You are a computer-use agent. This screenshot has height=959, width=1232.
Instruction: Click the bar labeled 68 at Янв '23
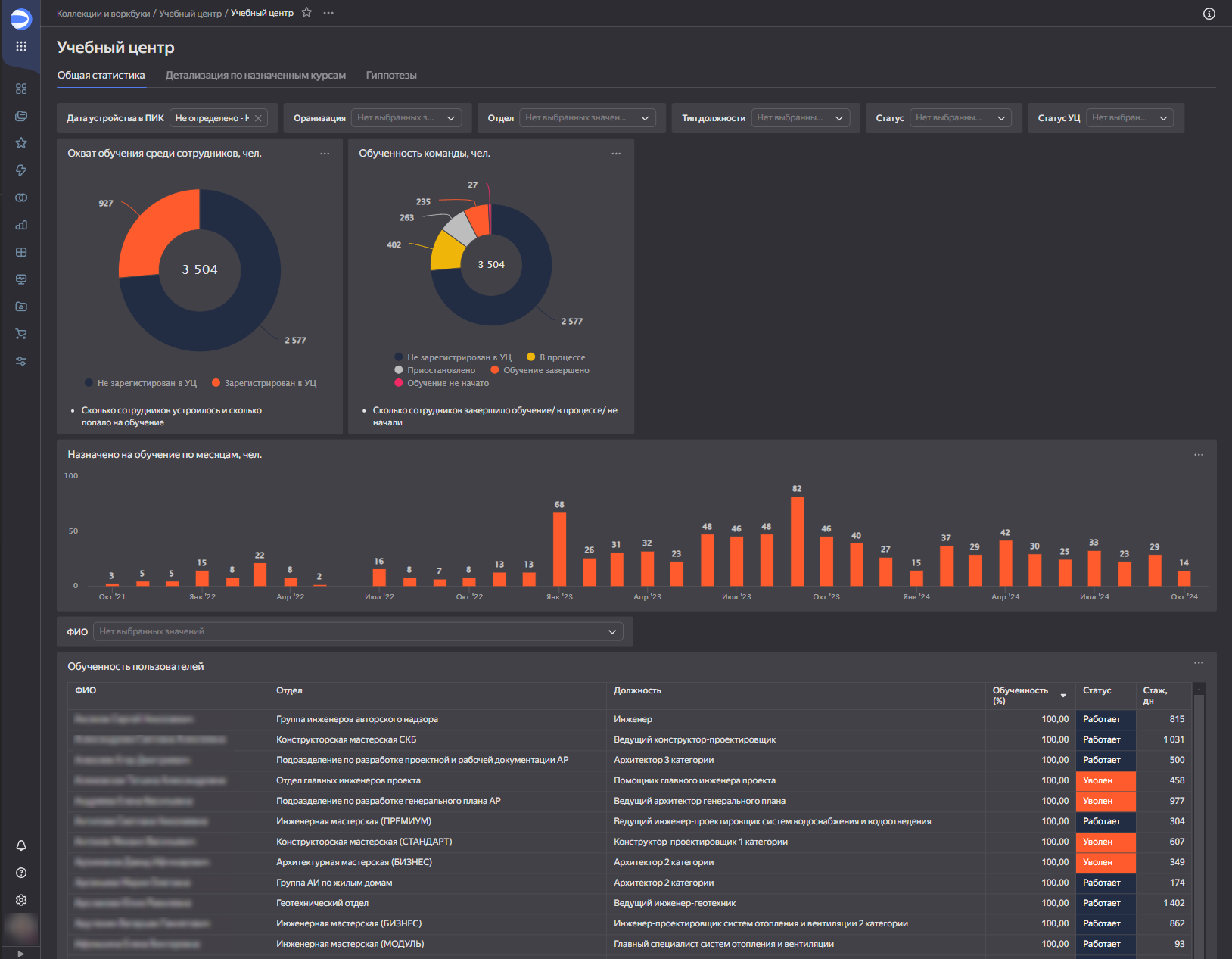(x=559, y=550)
